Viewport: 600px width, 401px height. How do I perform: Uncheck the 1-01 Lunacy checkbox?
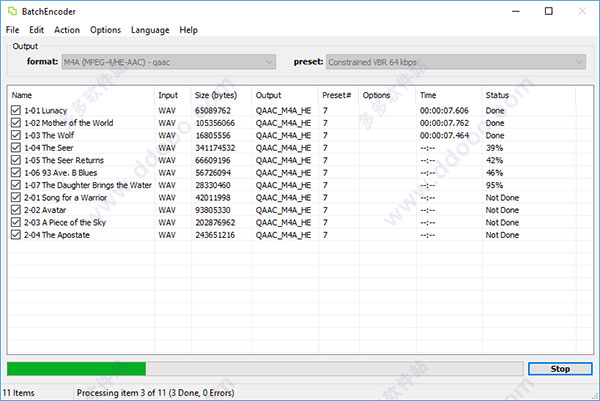click(16, 110)
